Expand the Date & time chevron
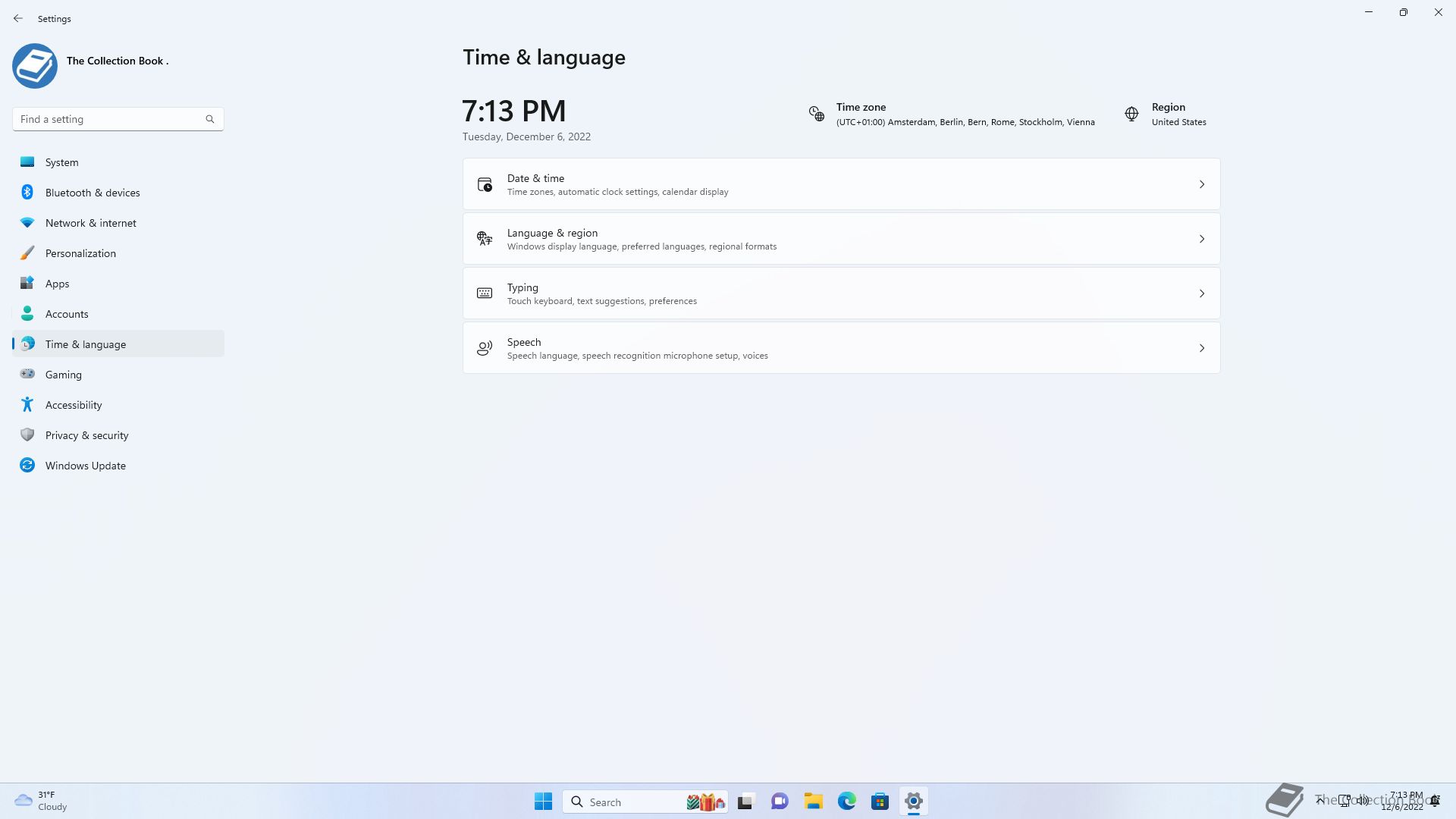 [x=1201, y=184]
